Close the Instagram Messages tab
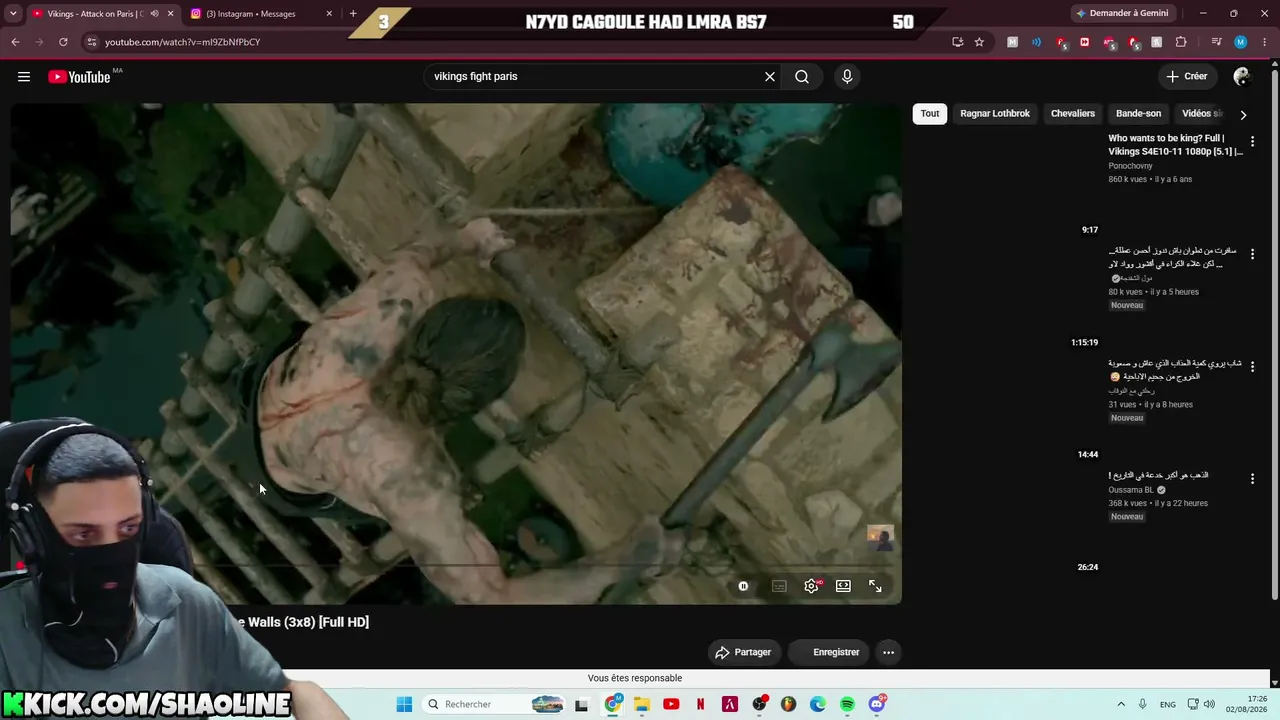This screenshot has height=720, width=1280. pyautogui.click(x=329, y=14)
